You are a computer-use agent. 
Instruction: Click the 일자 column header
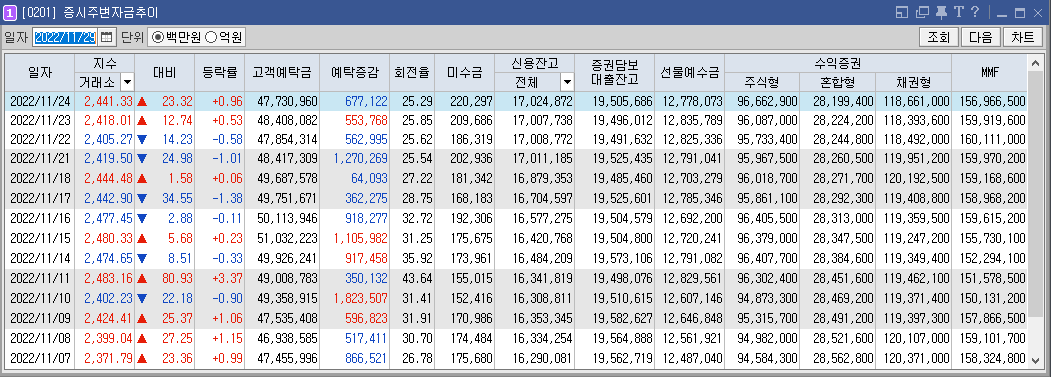pos(40,72)
